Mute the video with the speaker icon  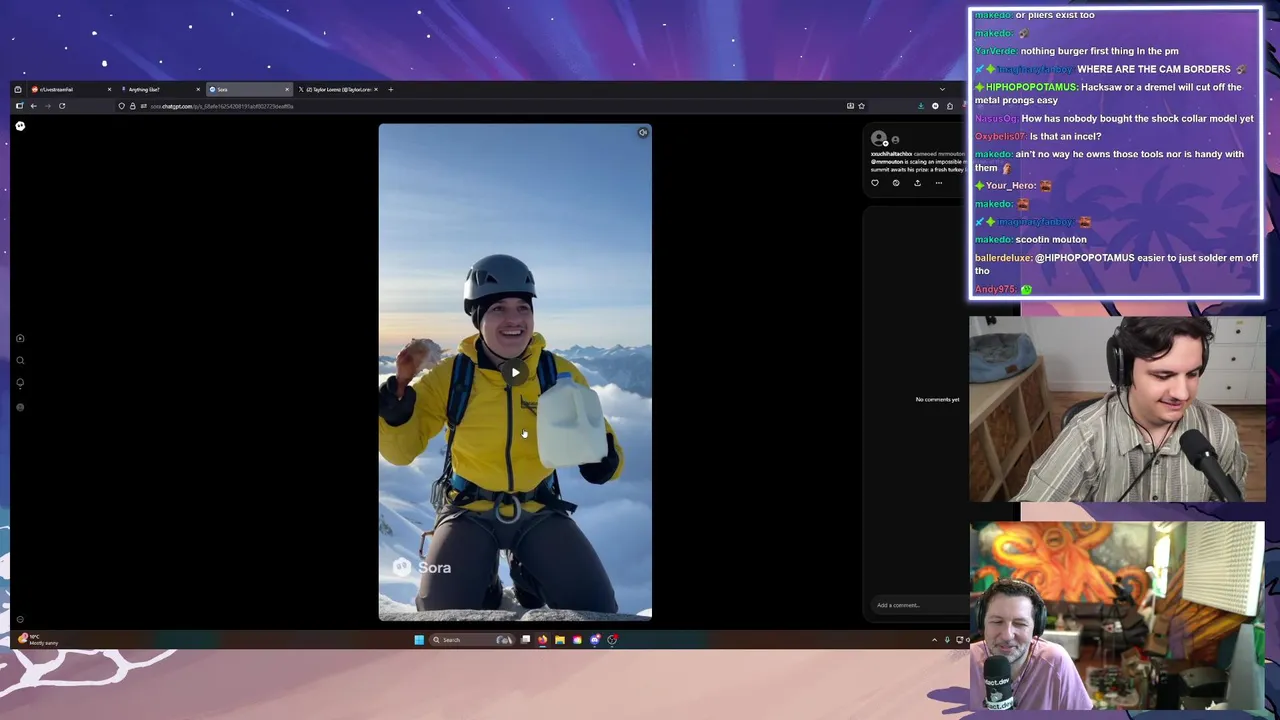(x=643, y=132)
